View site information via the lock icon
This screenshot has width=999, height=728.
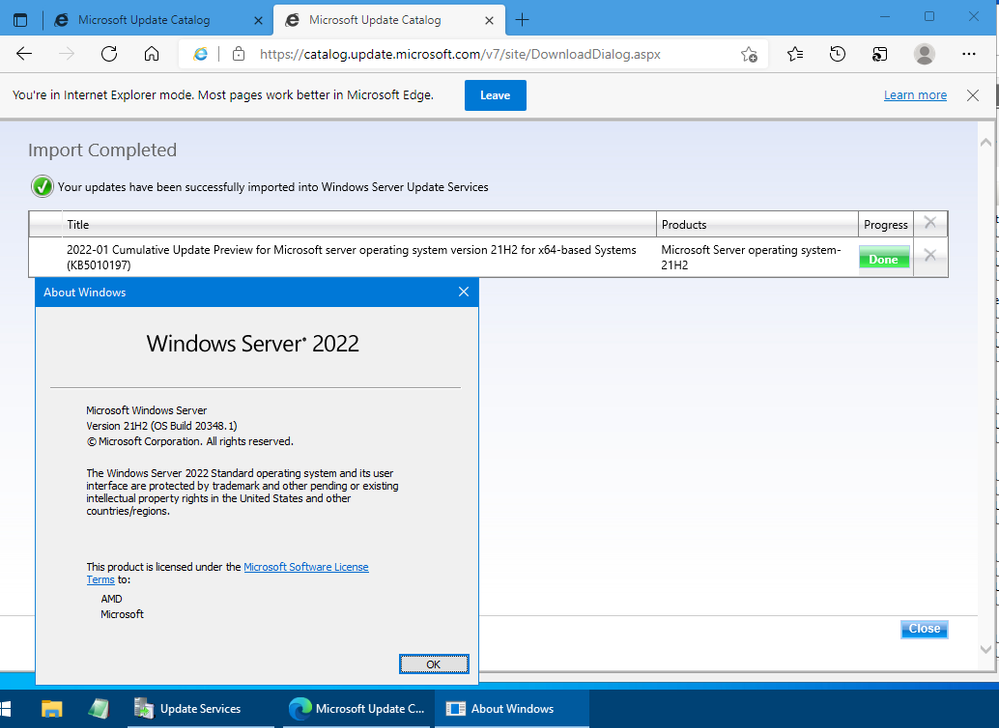pos(238,54)
